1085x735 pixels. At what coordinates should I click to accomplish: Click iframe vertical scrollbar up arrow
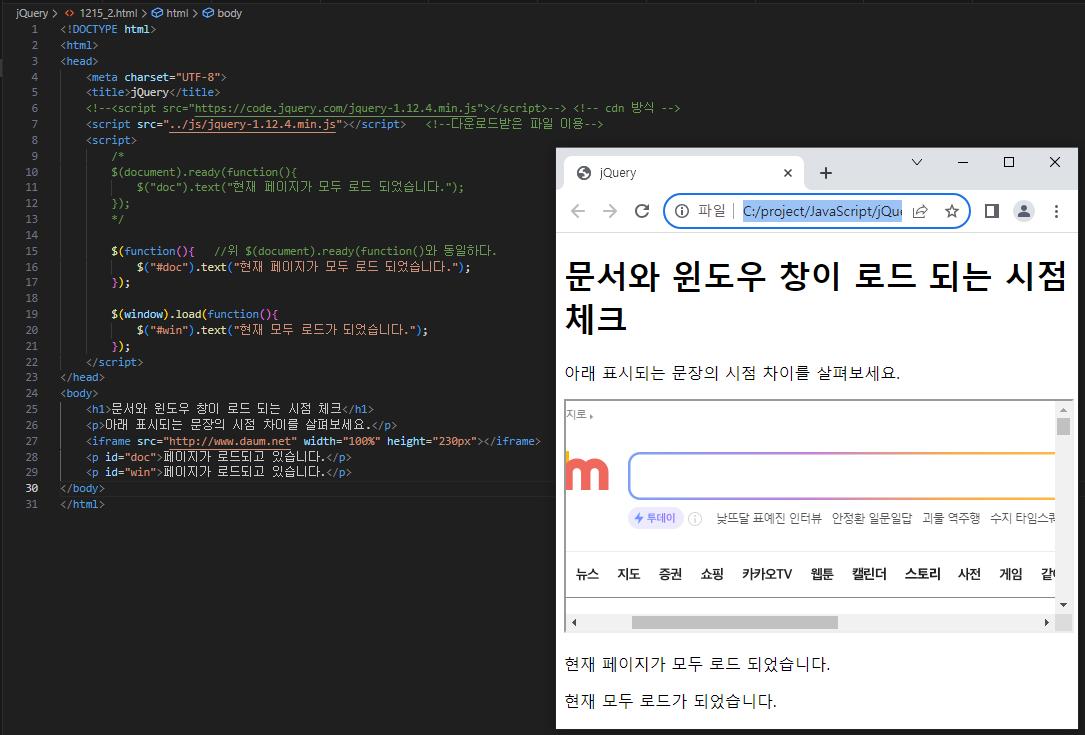point(1064,410)
